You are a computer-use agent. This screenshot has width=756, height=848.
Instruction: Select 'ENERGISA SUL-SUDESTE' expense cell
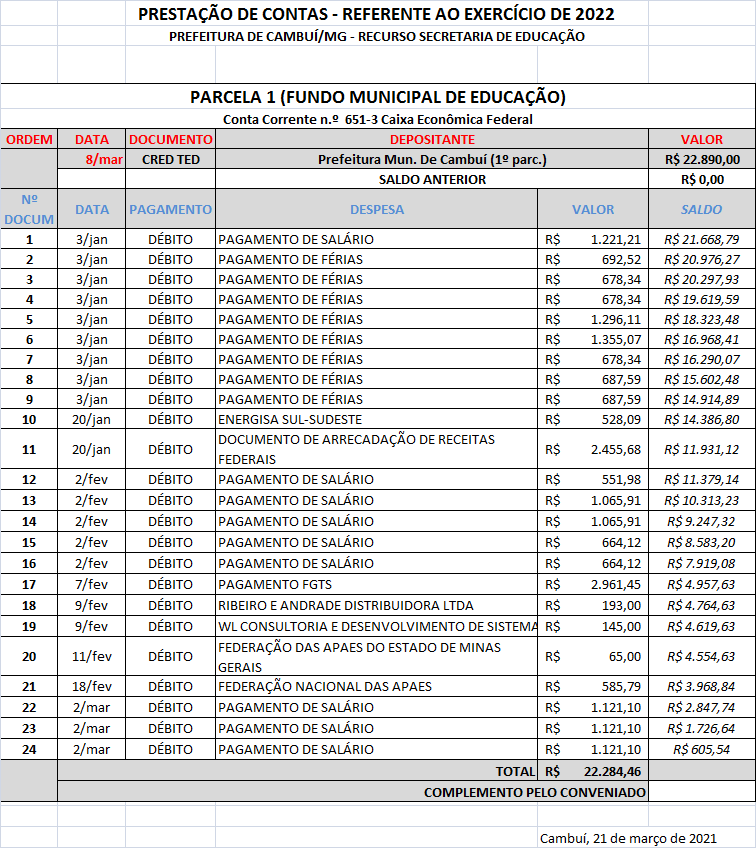tap(376, 419)
